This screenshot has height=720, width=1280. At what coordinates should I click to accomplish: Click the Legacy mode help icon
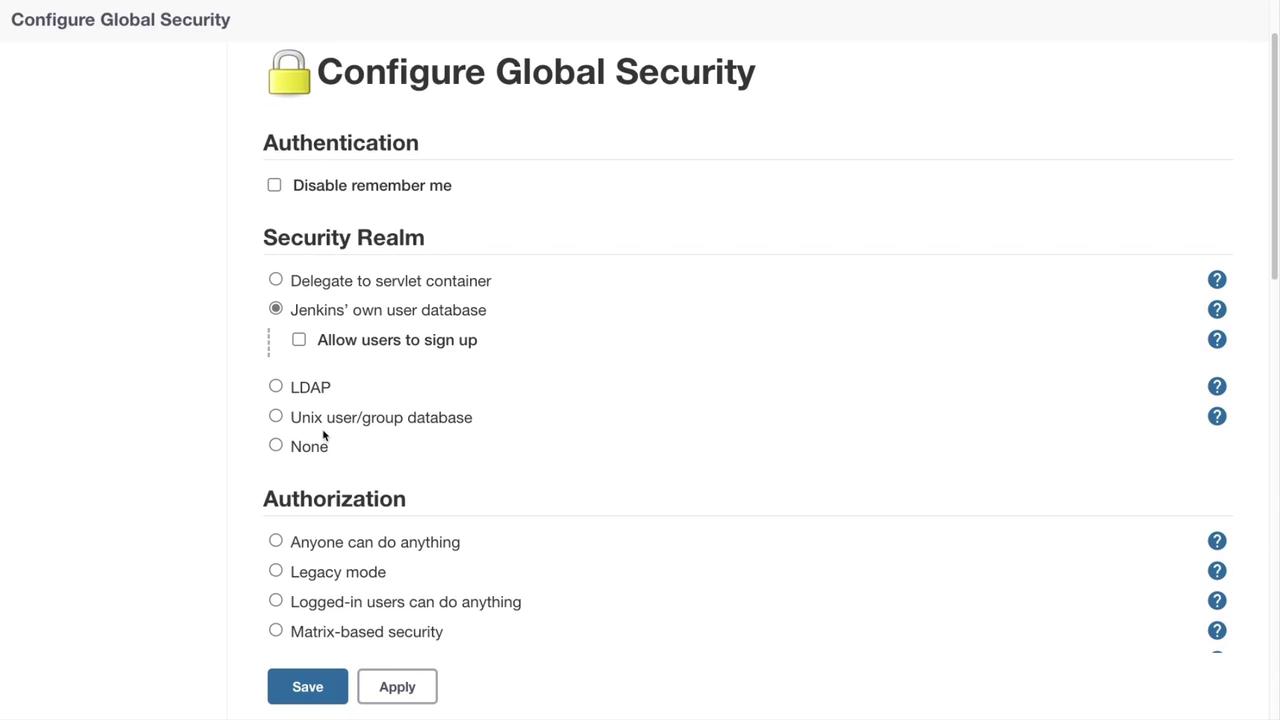(1217, 571)
